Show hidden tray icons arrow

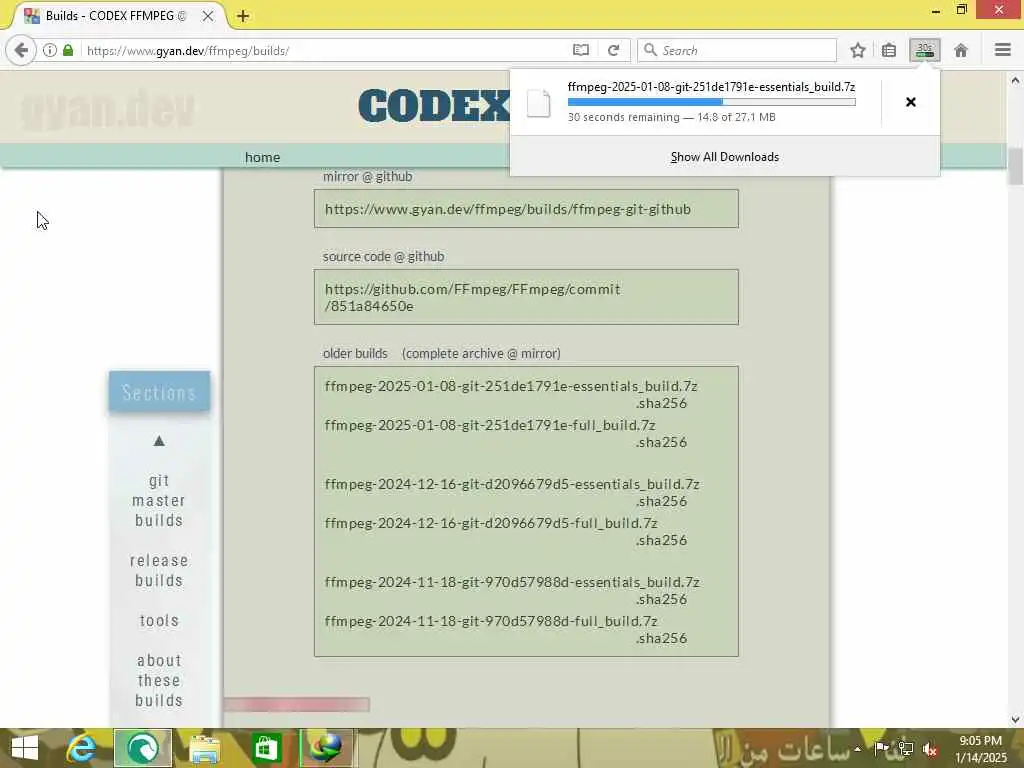(857, 749)
